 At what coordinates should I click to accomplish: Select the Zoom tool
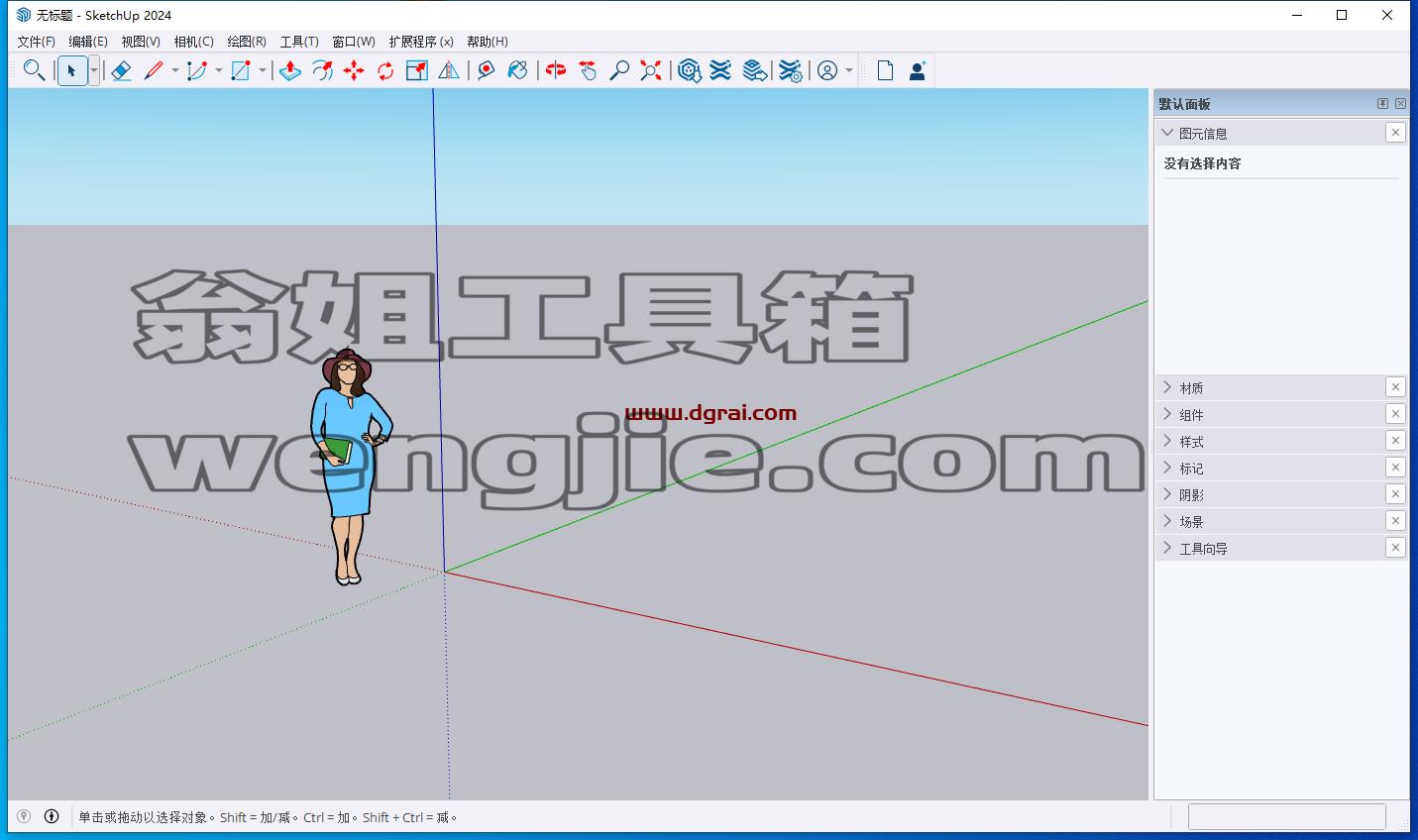click(x=619, y=70)
